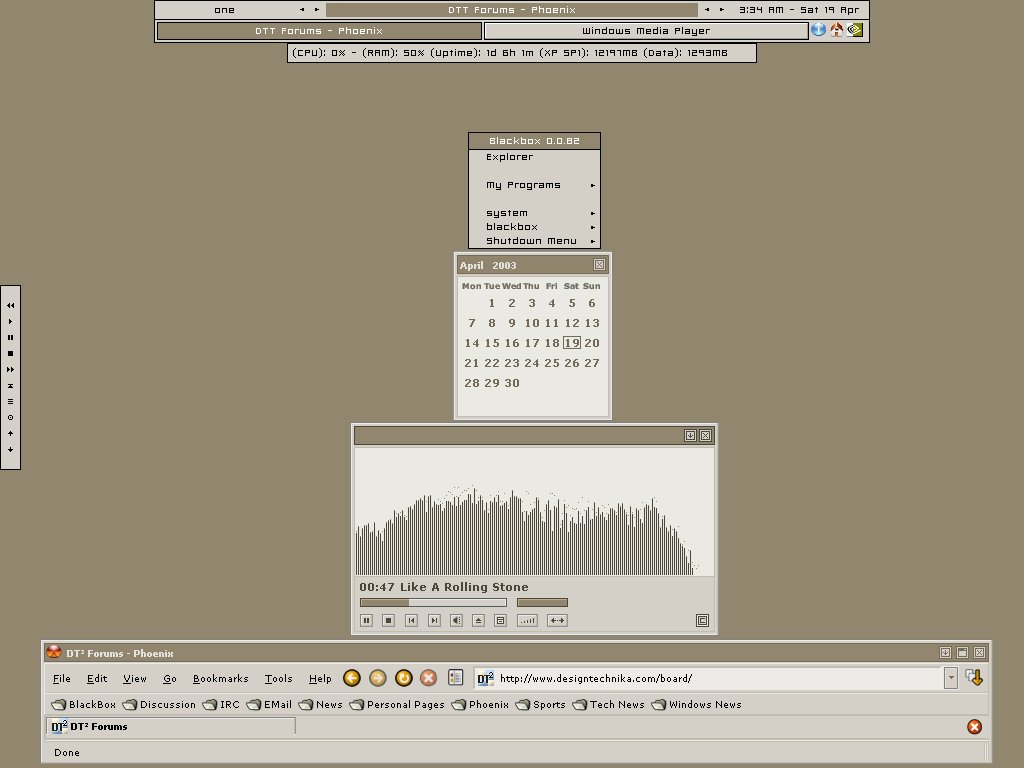Click the song seek progress bar

click(433, 603)
